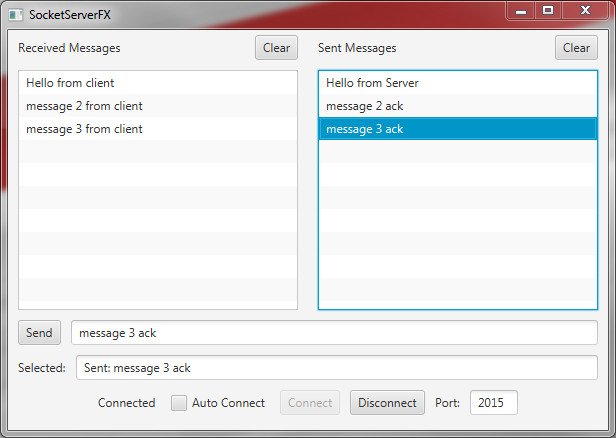Select 'message 2 ack' sent row

tap(458, 106)
